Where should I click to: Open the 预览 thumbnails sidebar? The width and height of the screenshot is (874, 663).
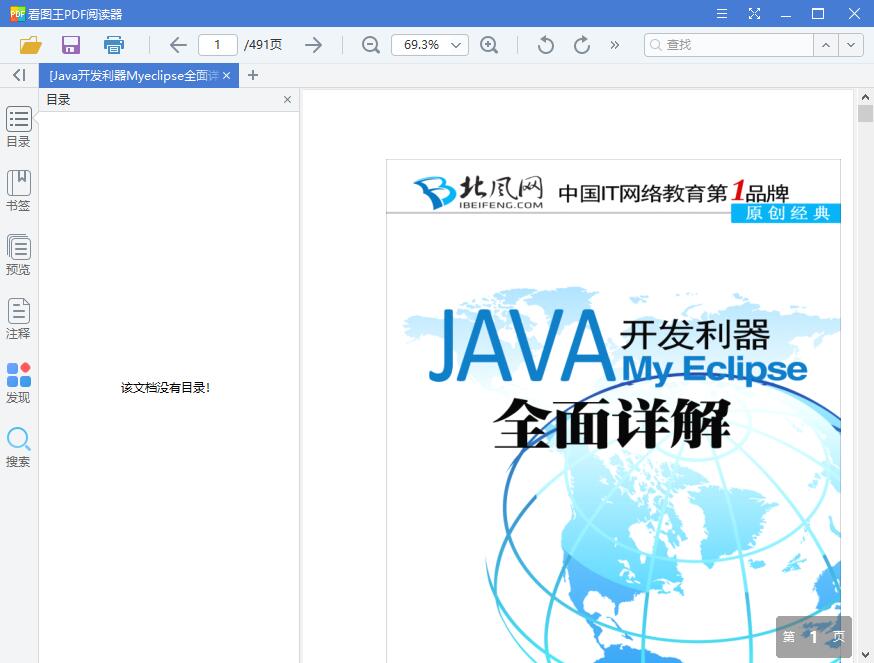[18, 255]
